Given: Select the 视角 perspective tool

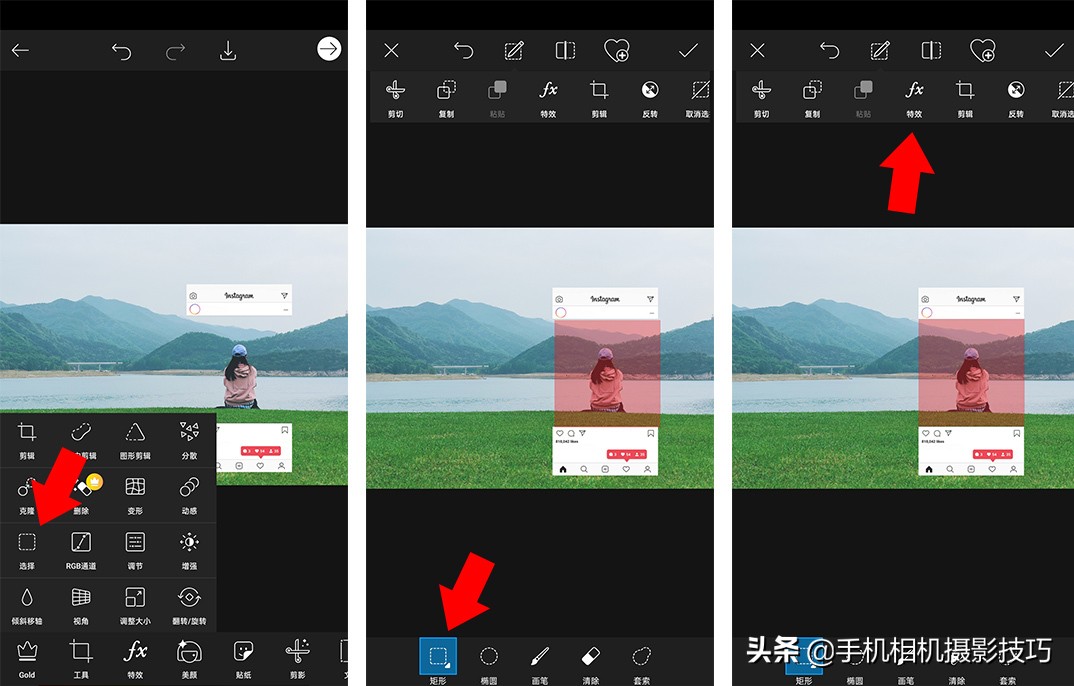Looking at the screenshot, I should [81, 606].
